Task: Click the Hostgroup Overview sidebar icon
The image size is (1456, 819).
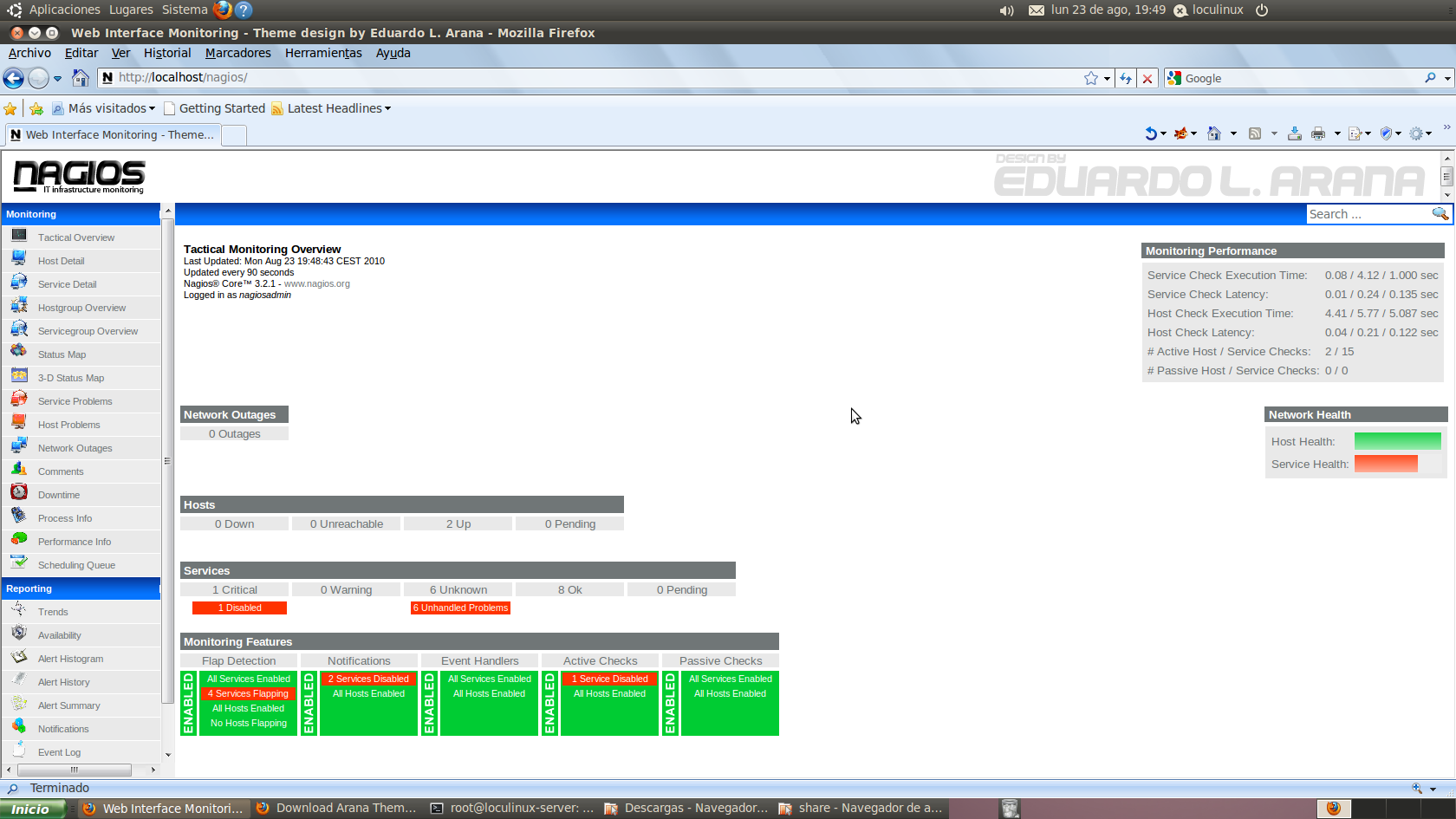Action: pyautogui.click(x=19, y=306)
